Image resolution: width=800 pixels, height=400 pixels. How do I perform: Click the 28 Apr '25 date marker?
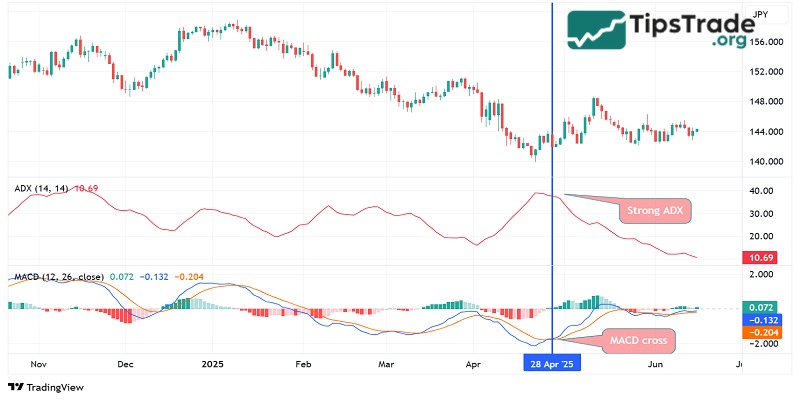(x=552, y=365)
